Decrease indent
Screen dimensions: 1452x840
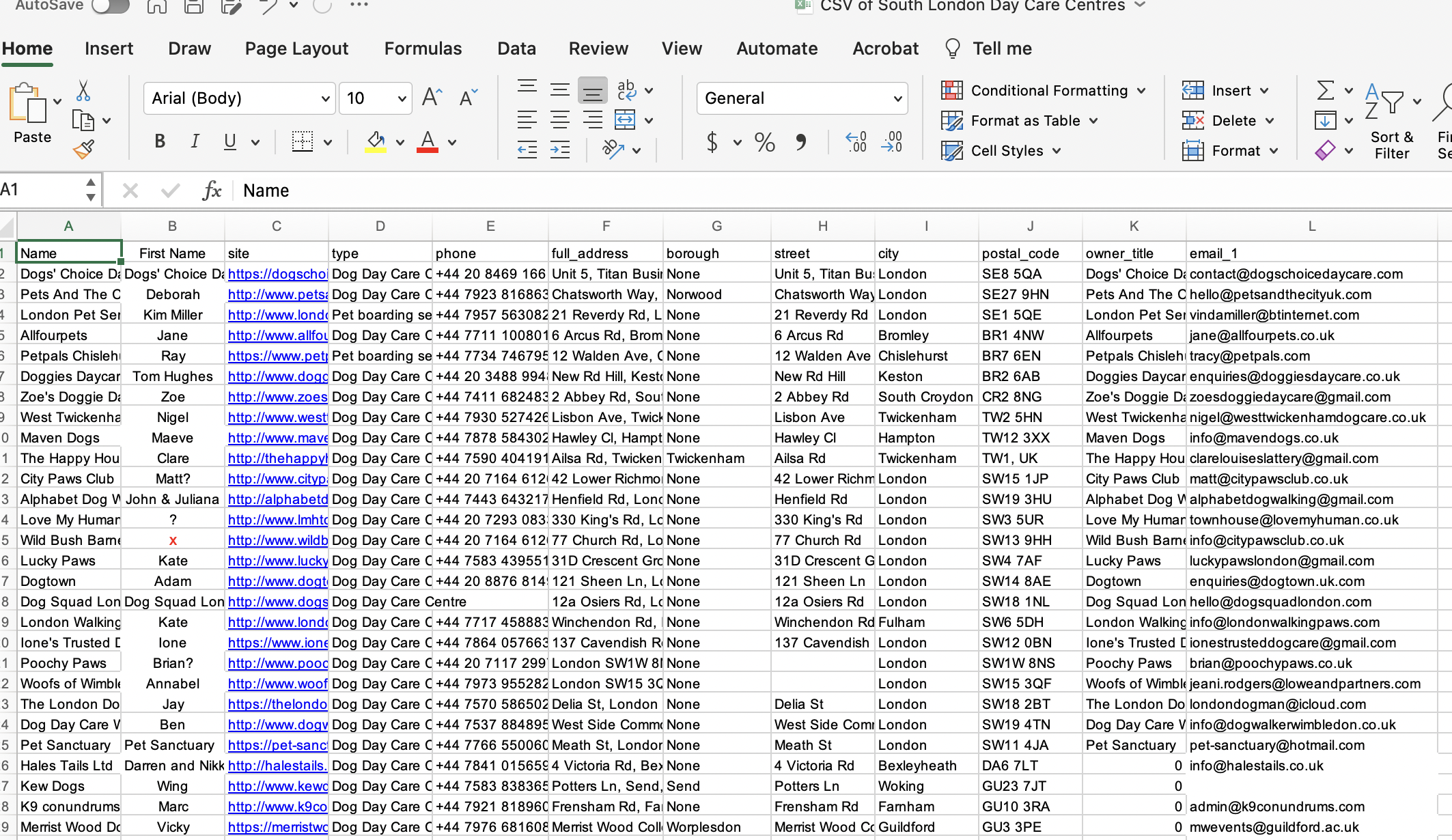coord(527,150)
